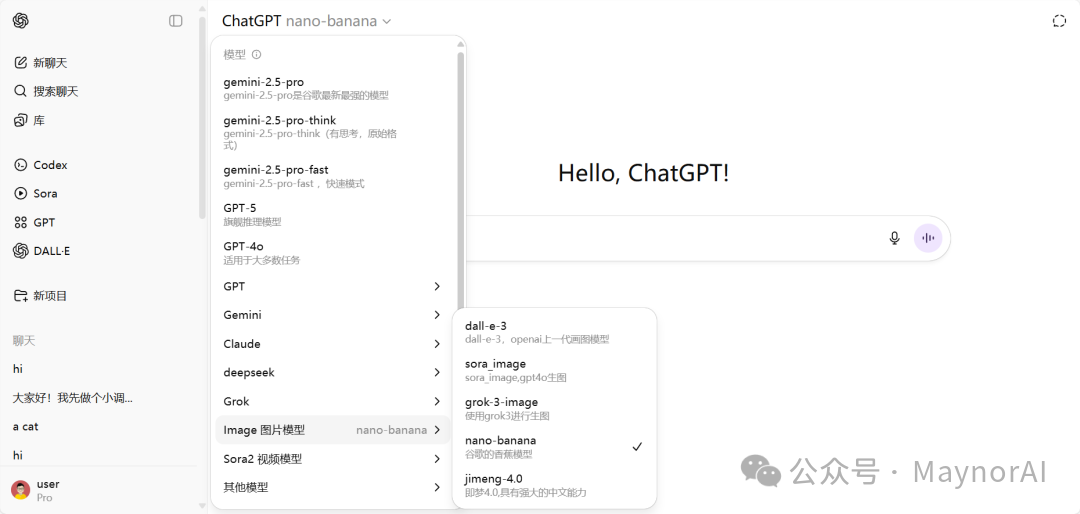Click the sidebar scroll-down arrow
This screenshot has width=1080, height=514.
(x=202, y=506)
